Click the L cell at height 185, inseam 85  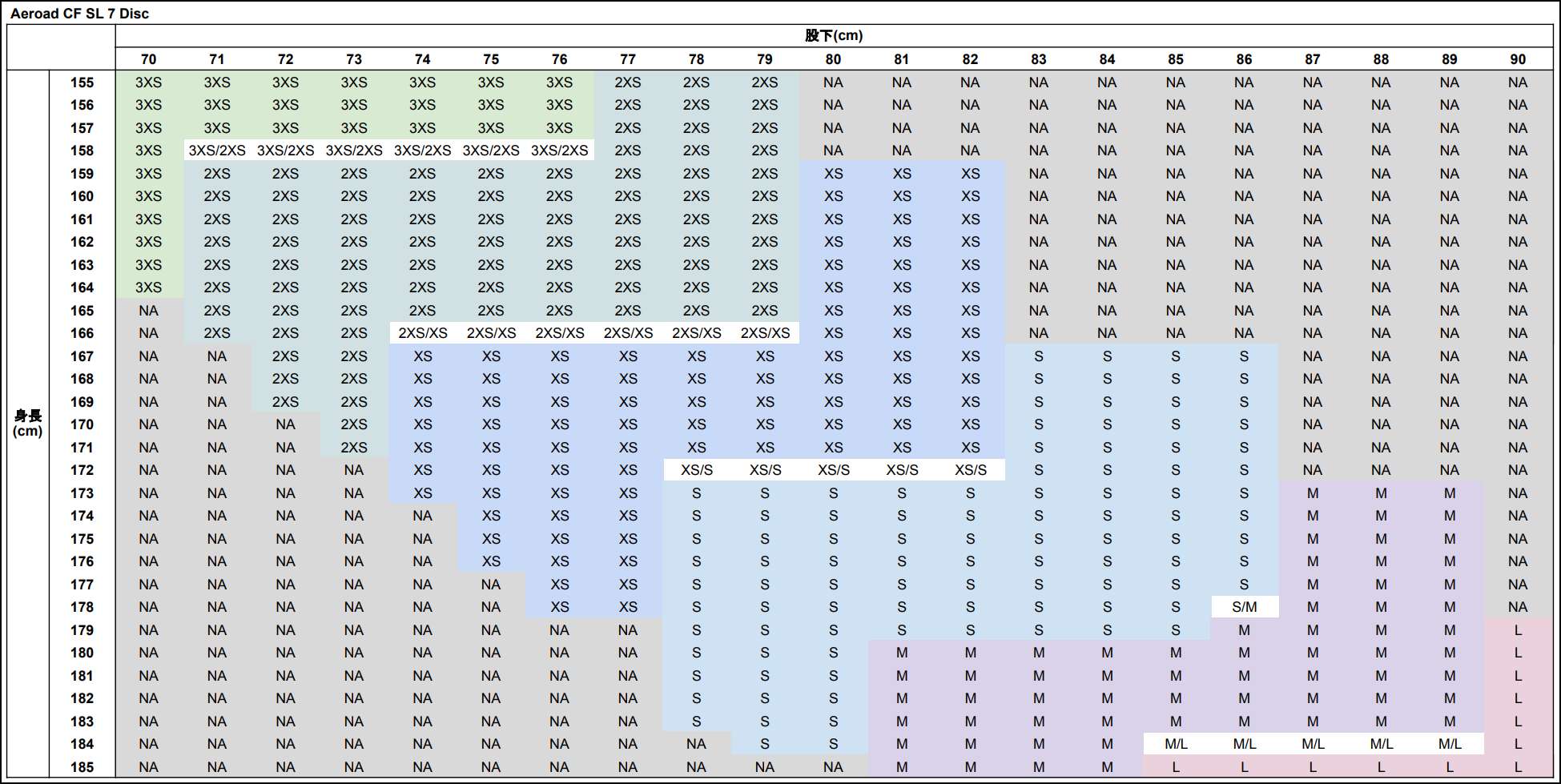(x=1176, y=767)
